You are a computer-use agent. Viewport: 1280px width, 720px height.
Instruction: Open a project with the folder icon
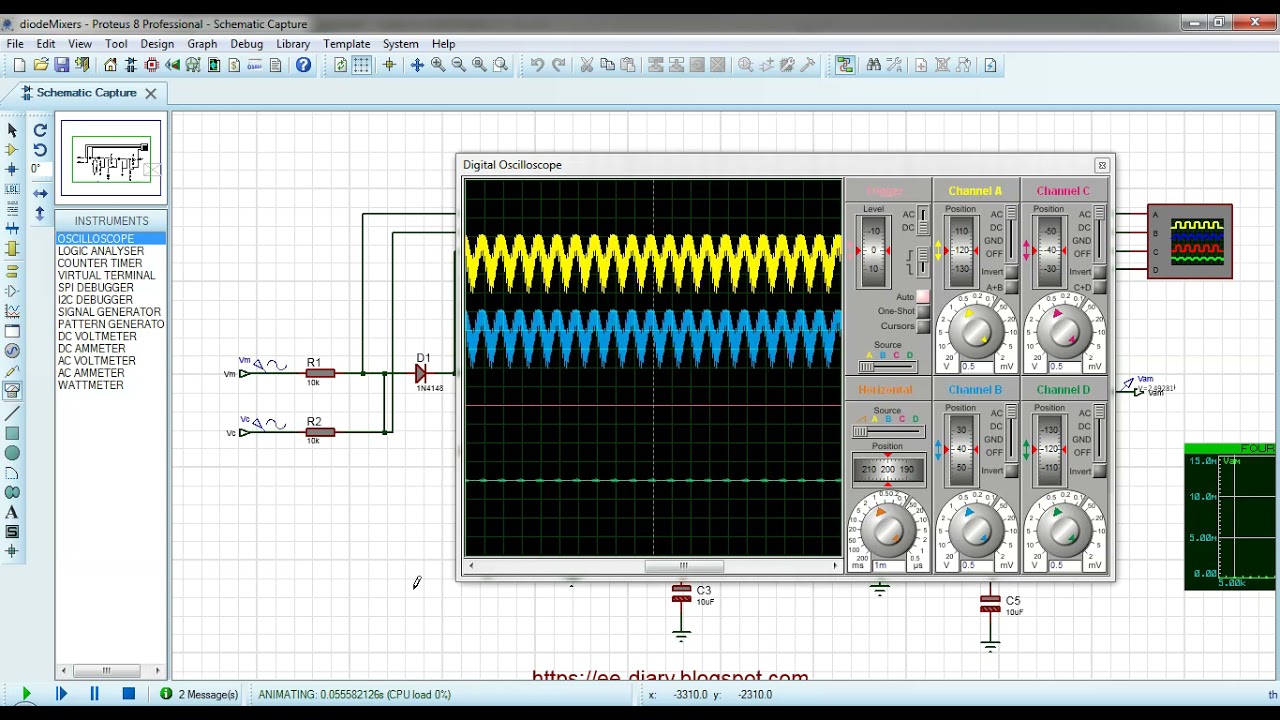tap(40, 65)
